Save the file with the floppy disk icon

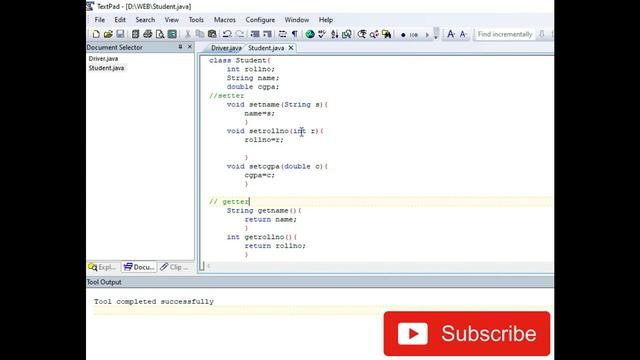[120, 34]
